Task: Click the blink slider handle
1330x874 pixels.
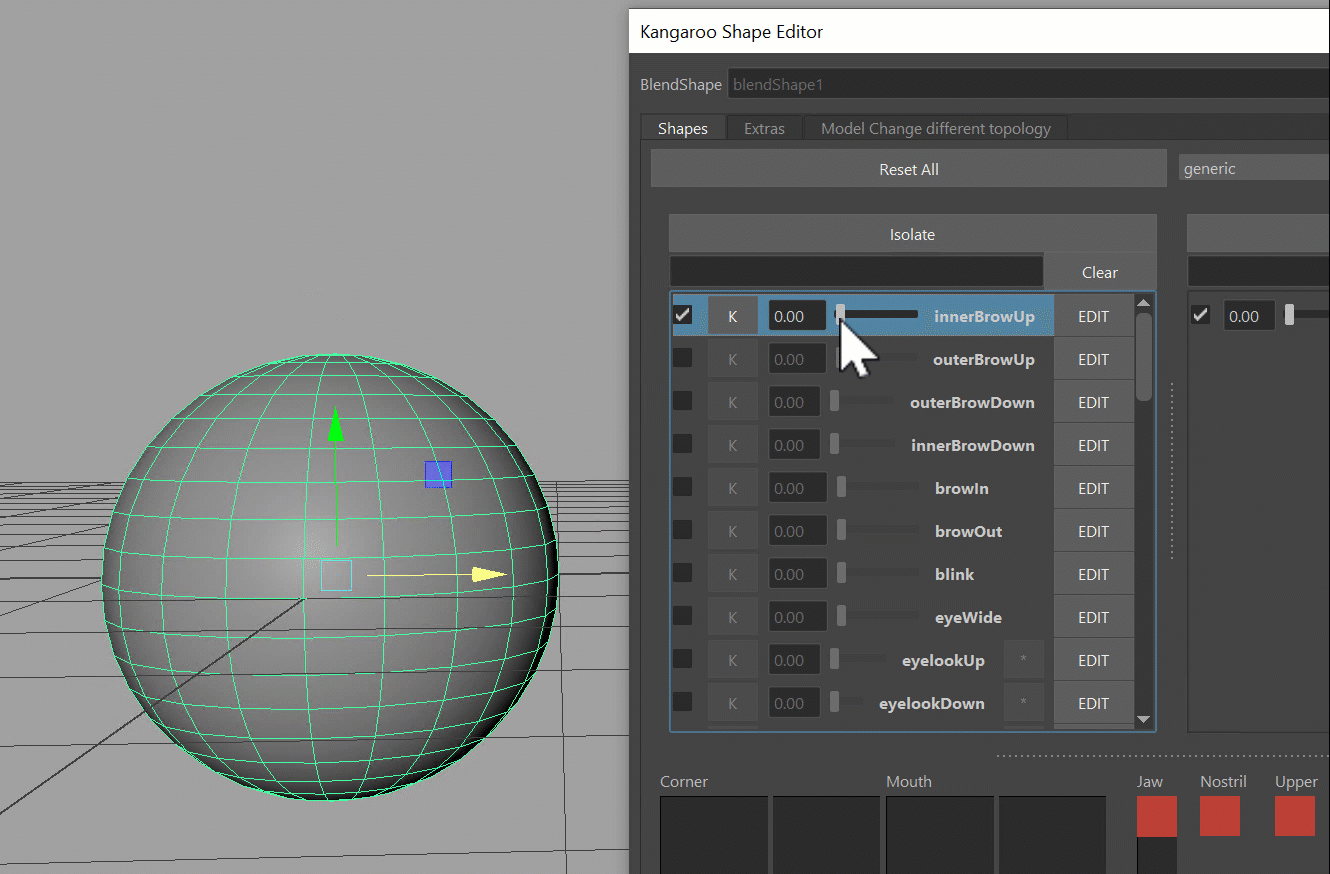Action: point(841,573)
